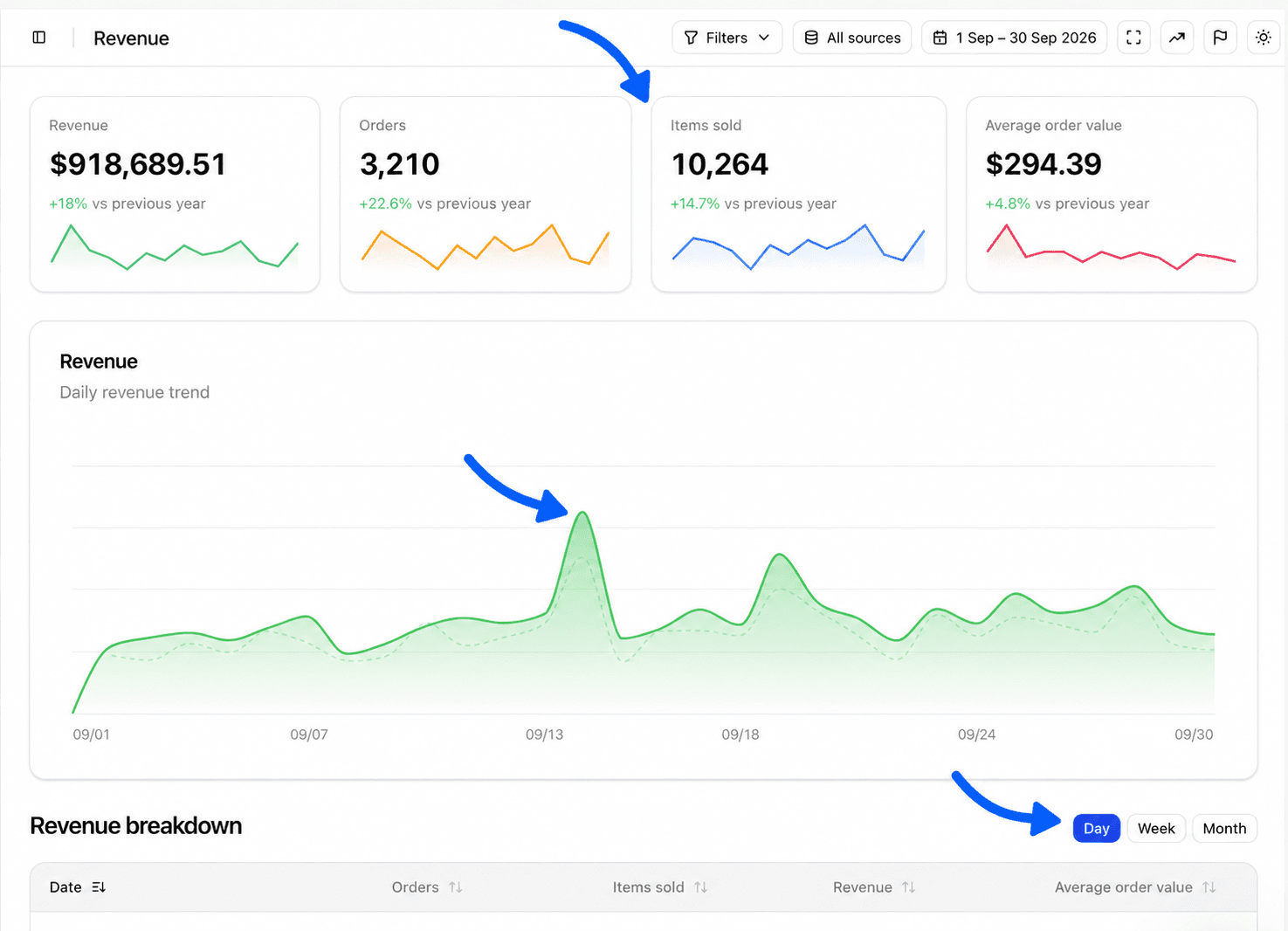This screenshot has width=1288, height=931.
Task: Click the Revenue breakdown heading
Action: click(136, 826)
